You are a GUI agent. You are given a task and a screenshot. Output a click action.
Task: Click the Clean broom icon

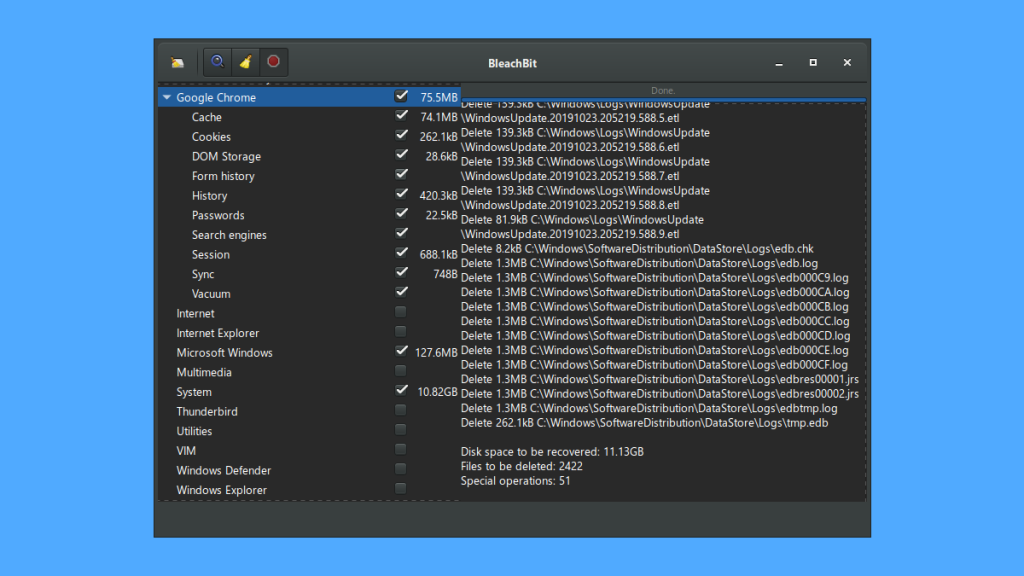click(x=246, y=62)
